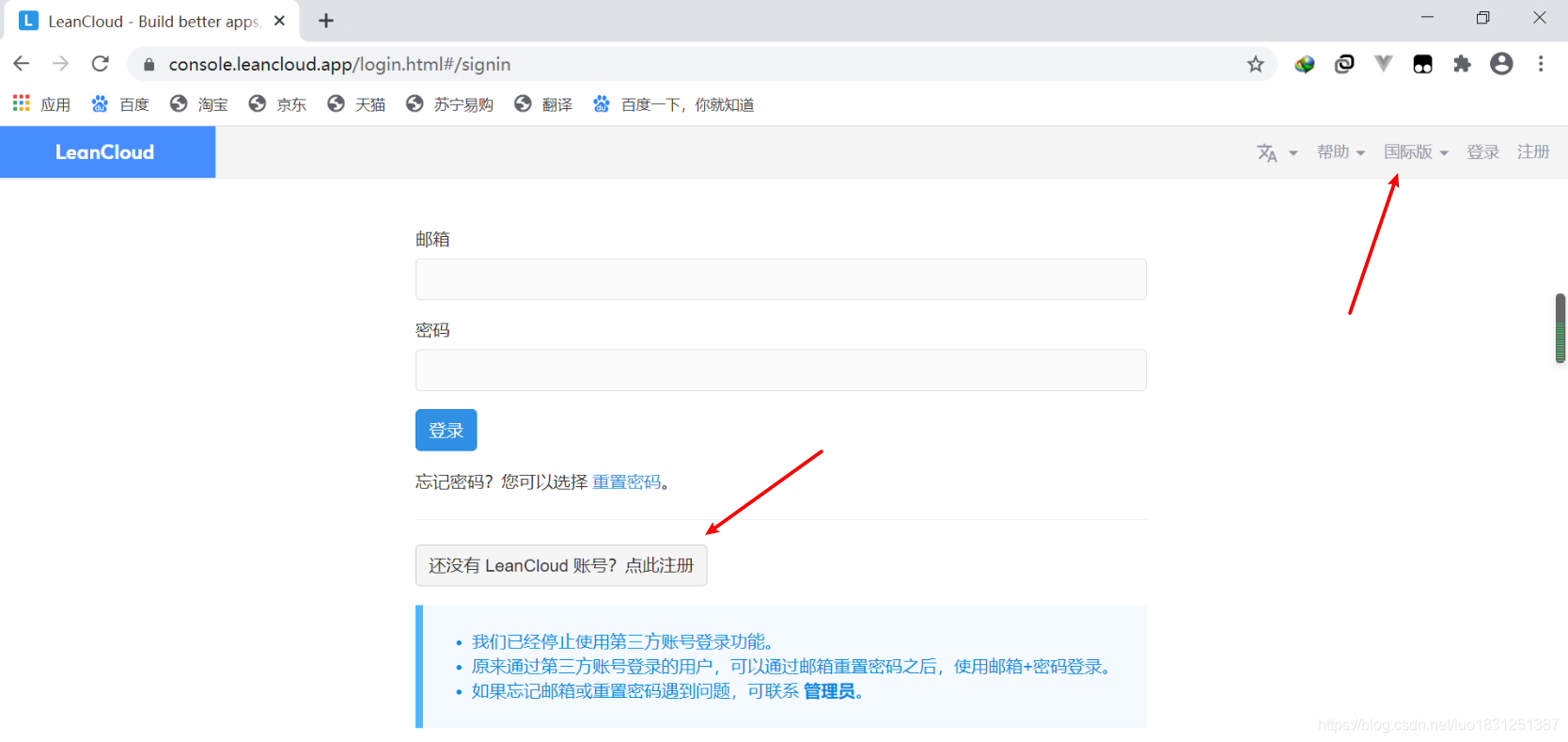Open the 天猫 bookmark
1568x742 pixels.
click(356, 104)
